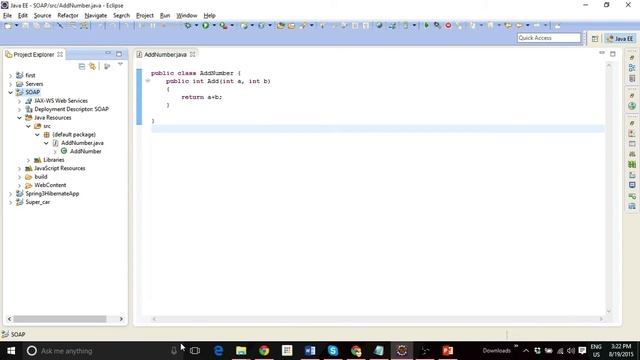Image resolution: width=640 pixels, height=360 pixels.
Task: Select the (default package) item
Action: pos(74,134)
